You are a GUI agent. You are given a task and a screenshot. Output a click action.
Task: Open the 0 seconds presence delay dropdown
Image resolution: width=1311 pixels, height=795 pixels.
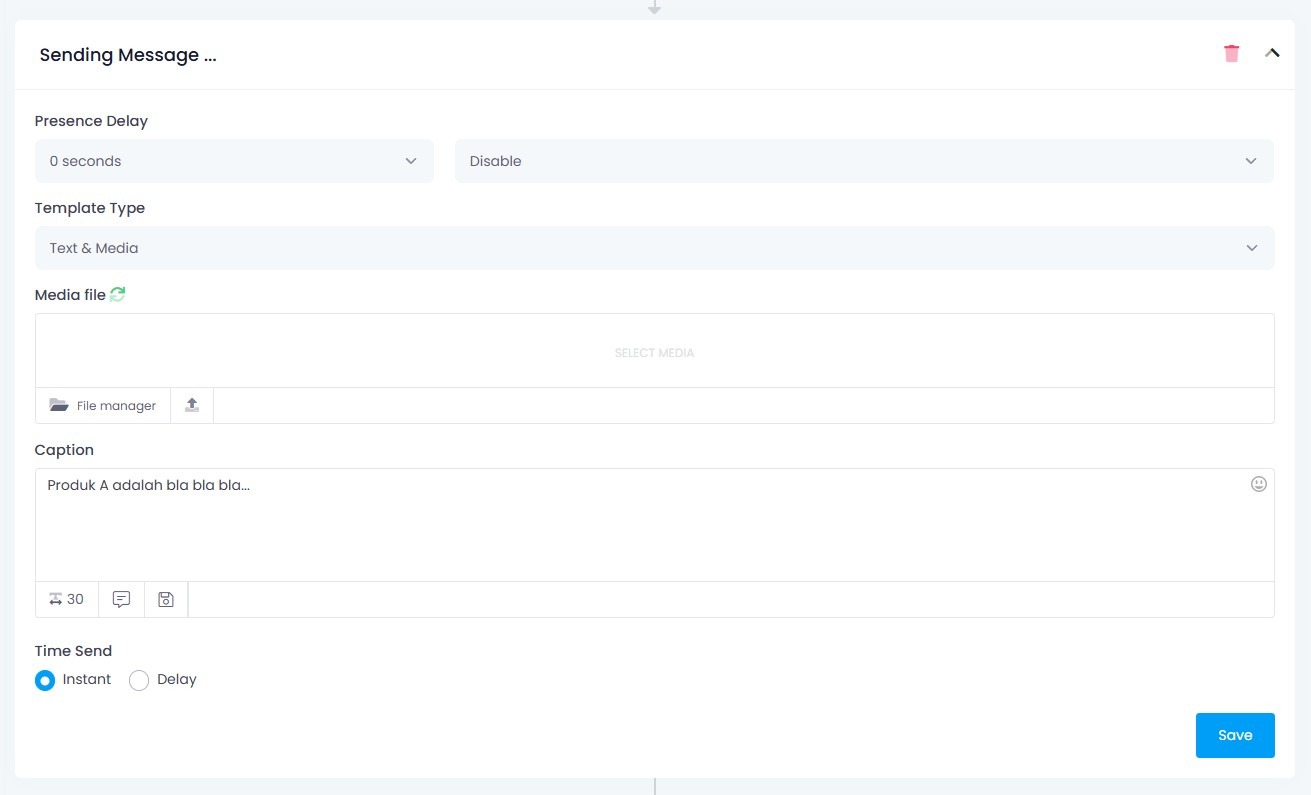coord(234,161)
